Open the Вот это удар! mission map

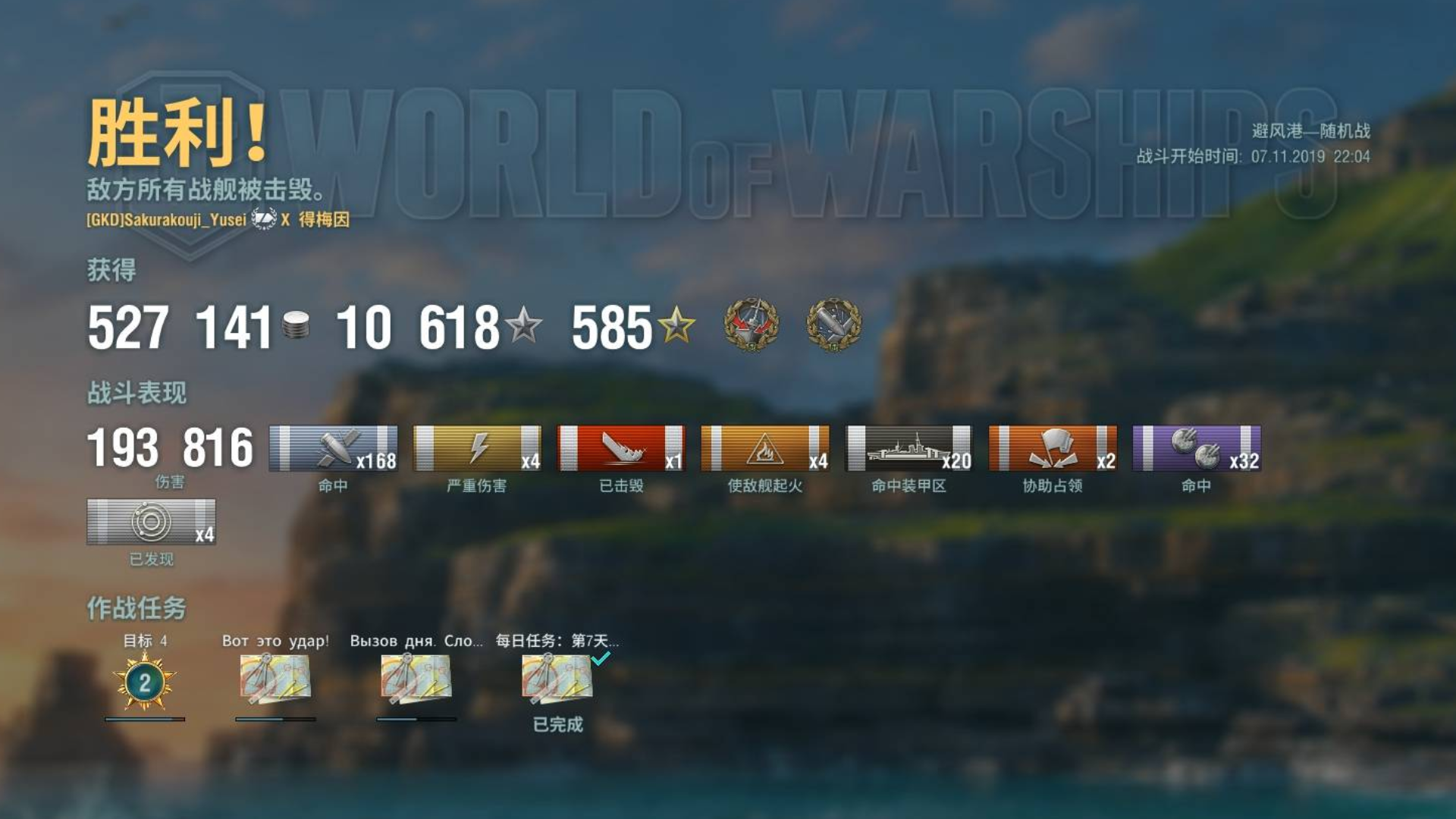(275, 678)
